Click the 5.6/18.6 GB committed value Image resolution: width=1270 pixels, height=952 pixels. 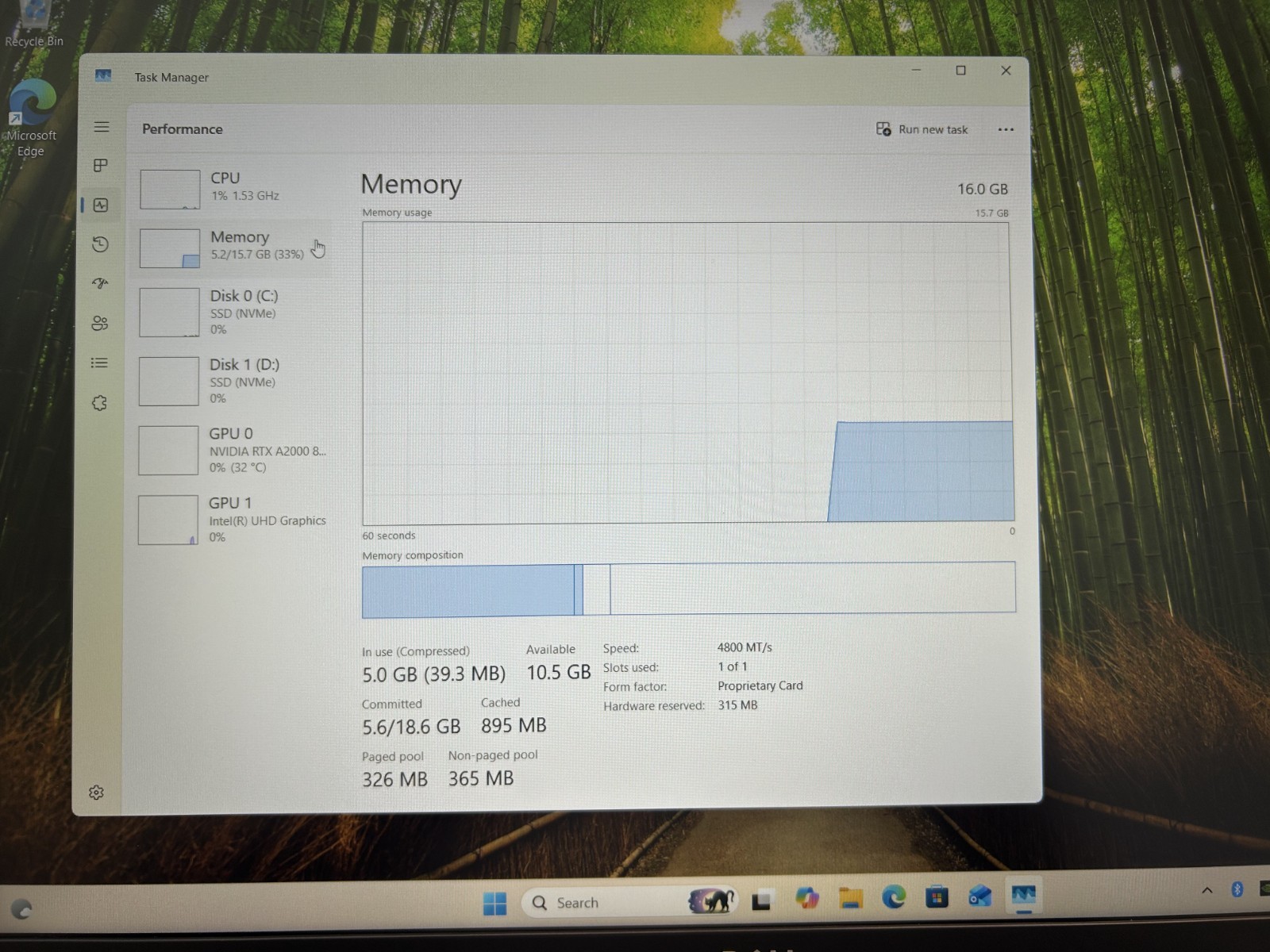(x=411, y=727)
